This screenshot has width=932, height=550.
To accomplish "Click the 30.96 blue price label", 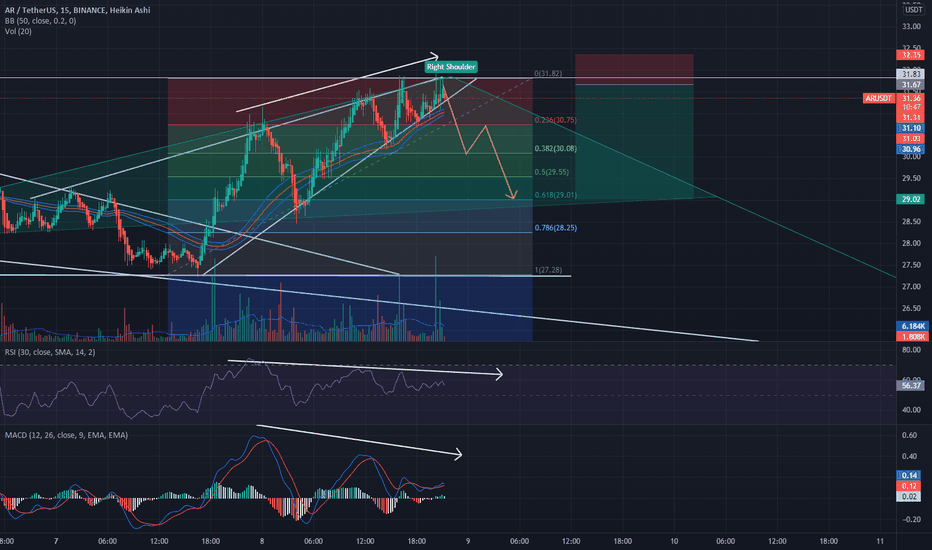I will click(911, 149).
